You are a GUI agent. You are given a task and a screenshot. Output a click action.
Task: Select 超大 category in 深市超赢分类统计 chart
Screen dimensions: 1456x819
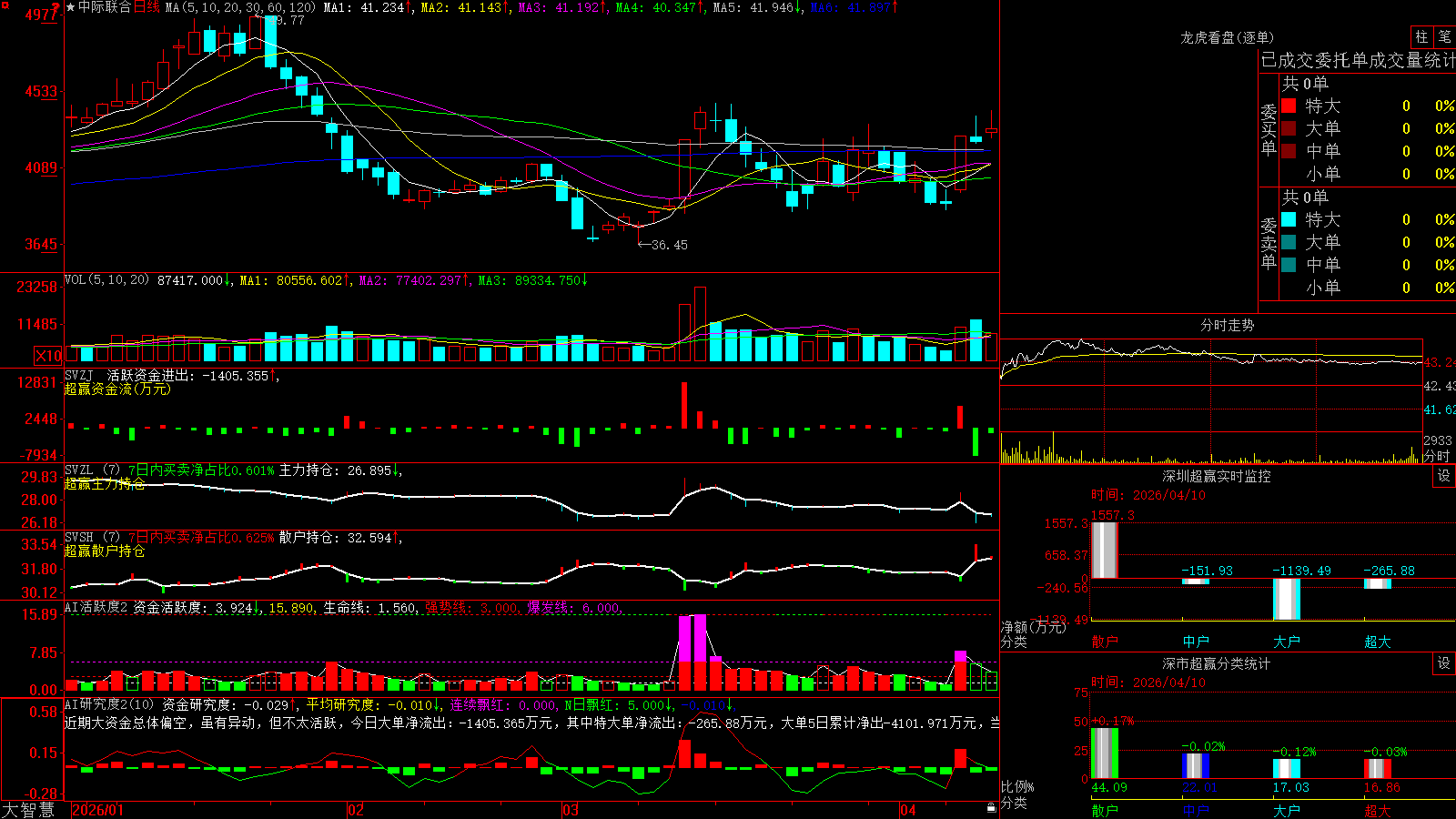tap(1378, 811)
